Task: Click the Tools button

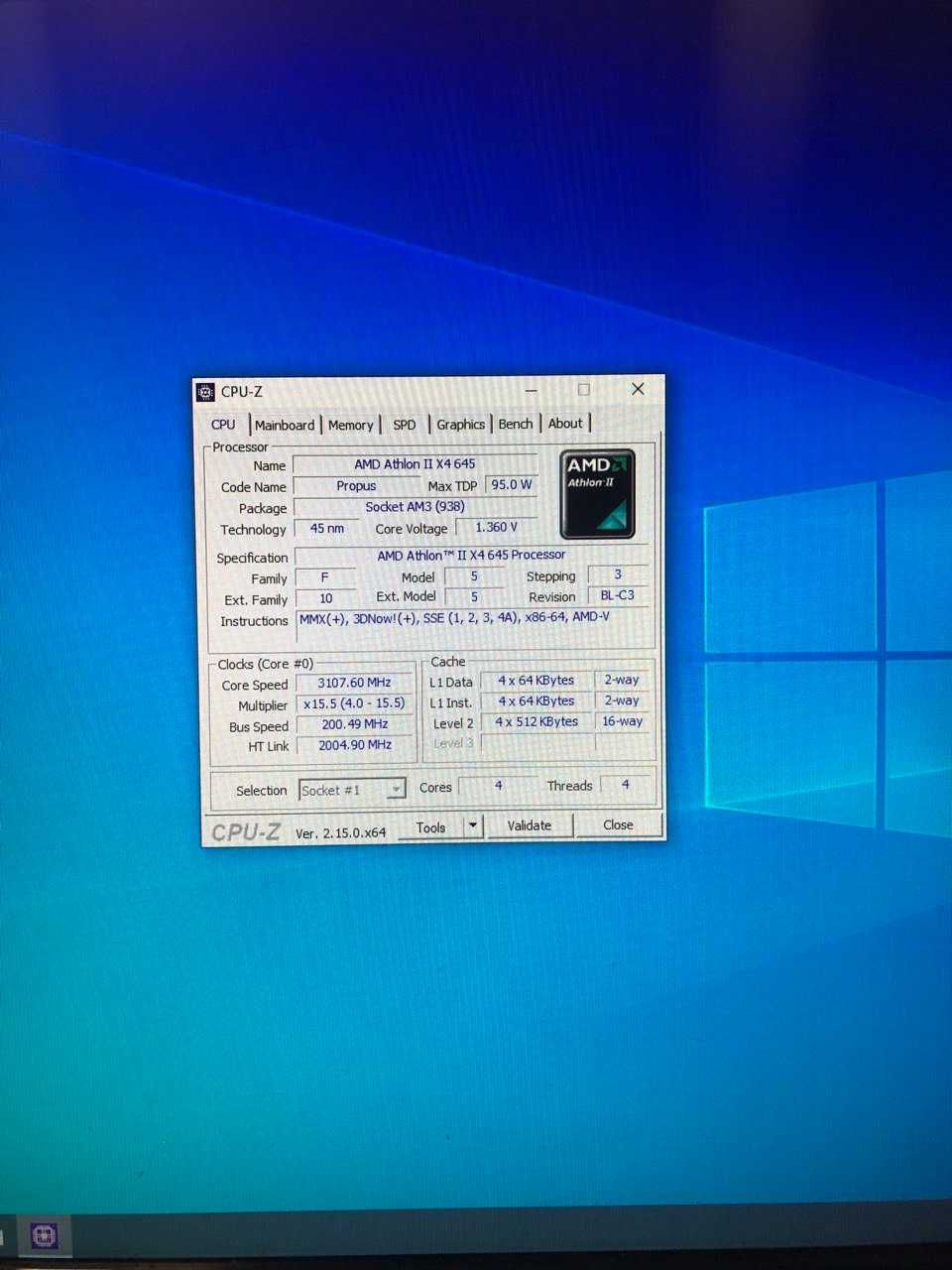Action: click(431, 827)
